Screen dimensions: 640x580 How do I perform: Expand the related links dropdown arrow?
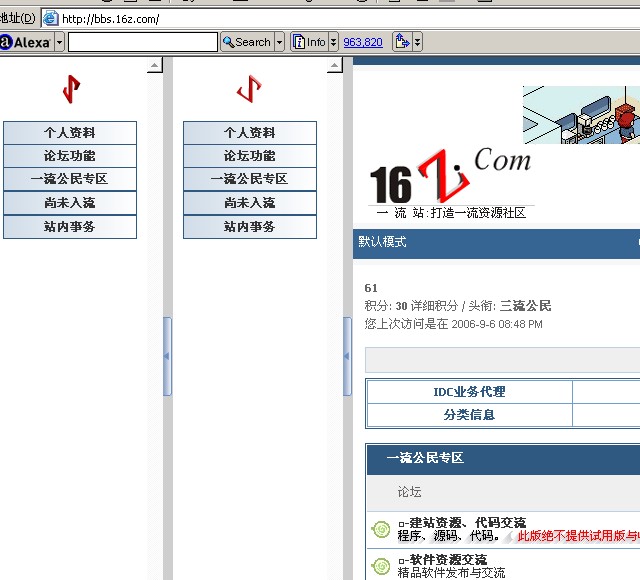pyautogui.click(x=417, y=42)
